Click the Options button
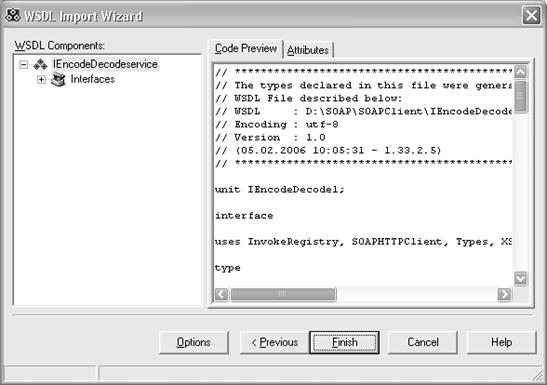The width and height of the screenshot is (547, 385). 194,342
